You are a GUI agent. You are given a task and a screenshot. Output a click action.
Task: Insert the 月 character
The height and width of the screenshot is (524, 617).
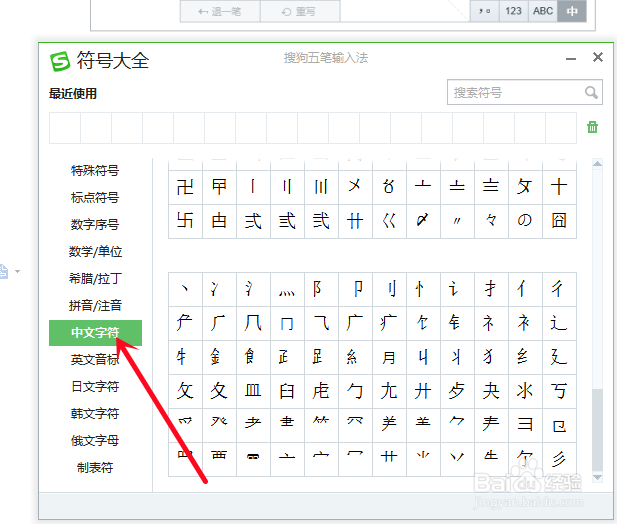[389, 357]
